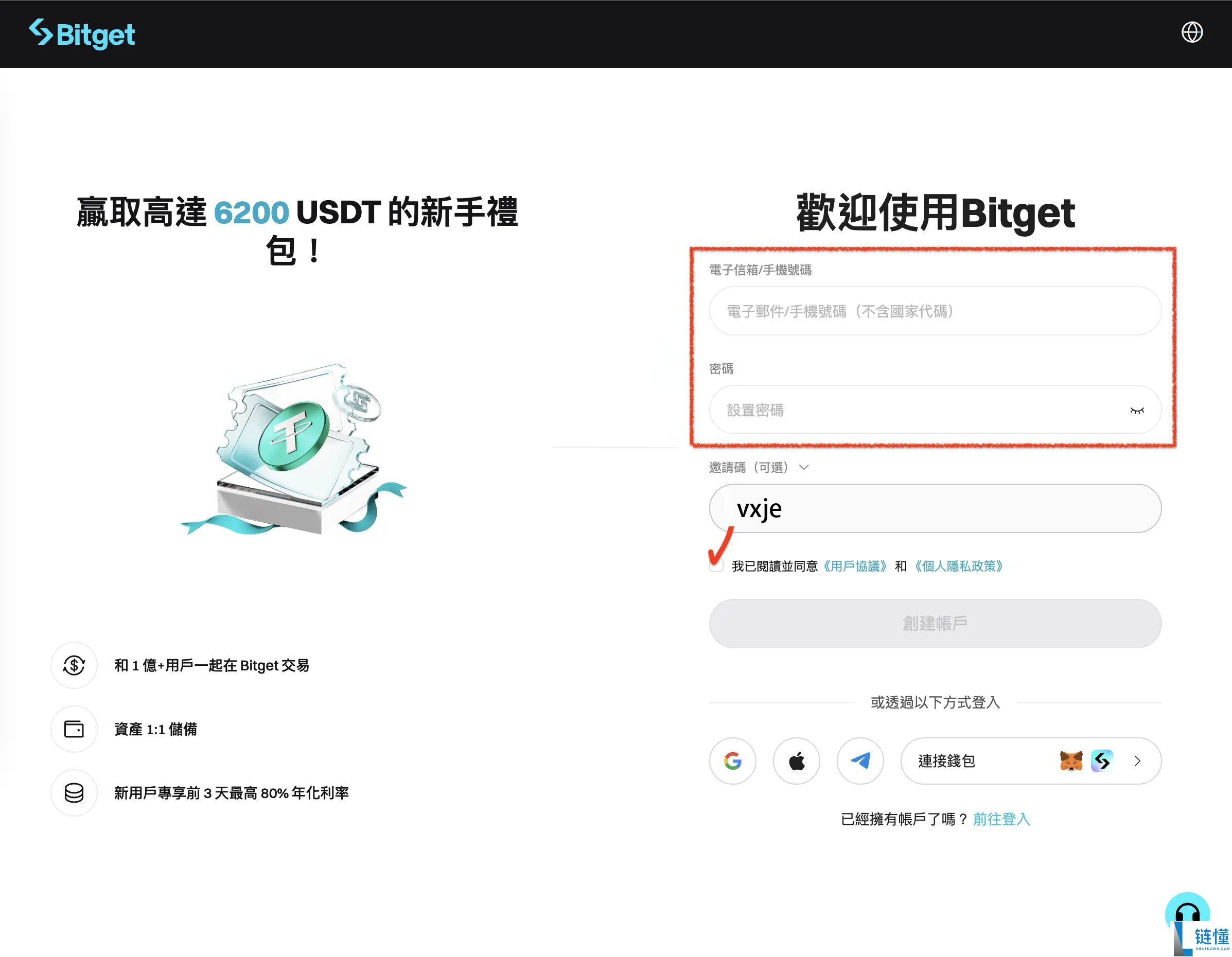Viewport: 1232px width, 957px height.
Task: Click the Bitget logo in header
Action: click(82, 34)
